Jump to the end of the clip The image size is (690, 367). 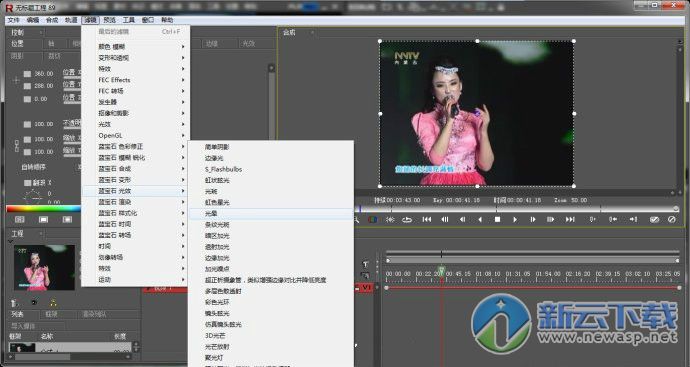click(570, 219)
